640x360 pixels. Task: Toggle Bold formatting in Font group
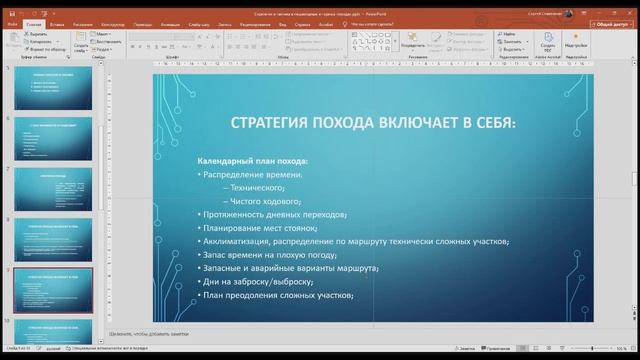133,47
